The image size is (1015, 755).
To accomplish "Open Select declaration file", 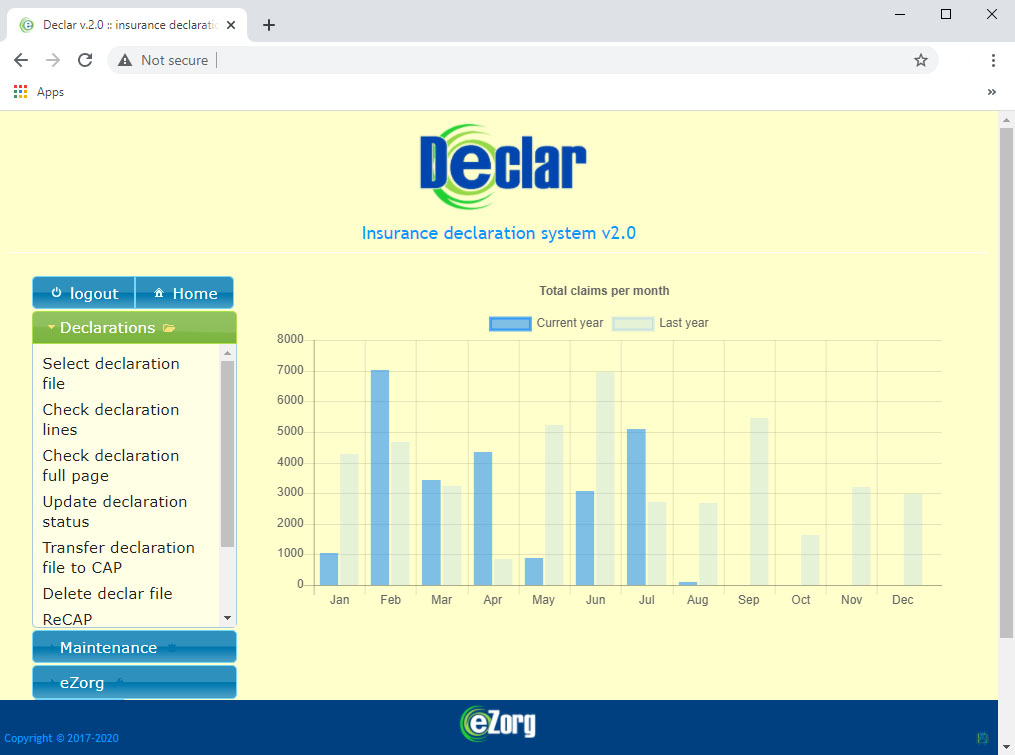I will pyautogui.click(x=111, y=374).
